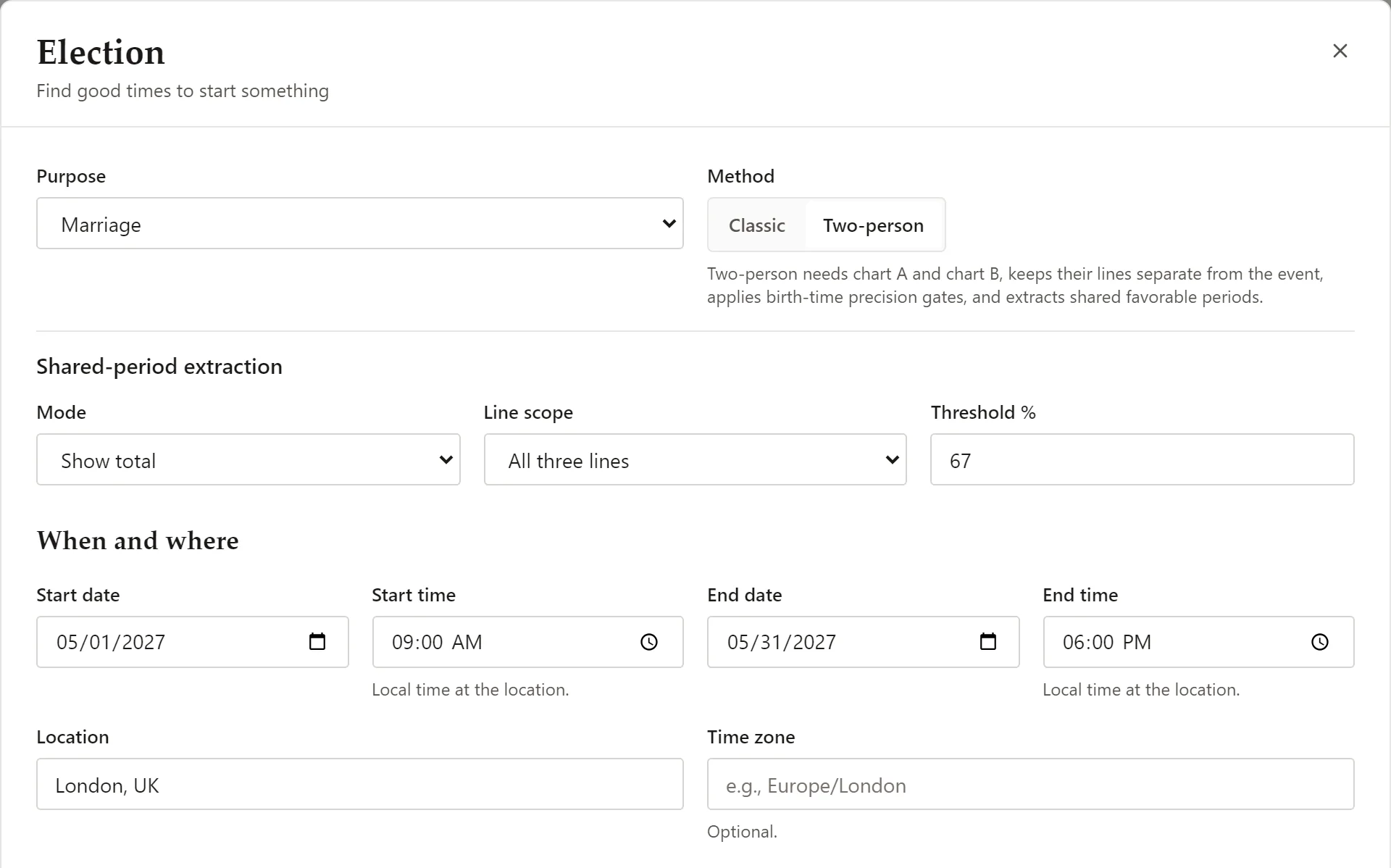
Task: Close the Election dialog
Action: tap(1340, 51)
